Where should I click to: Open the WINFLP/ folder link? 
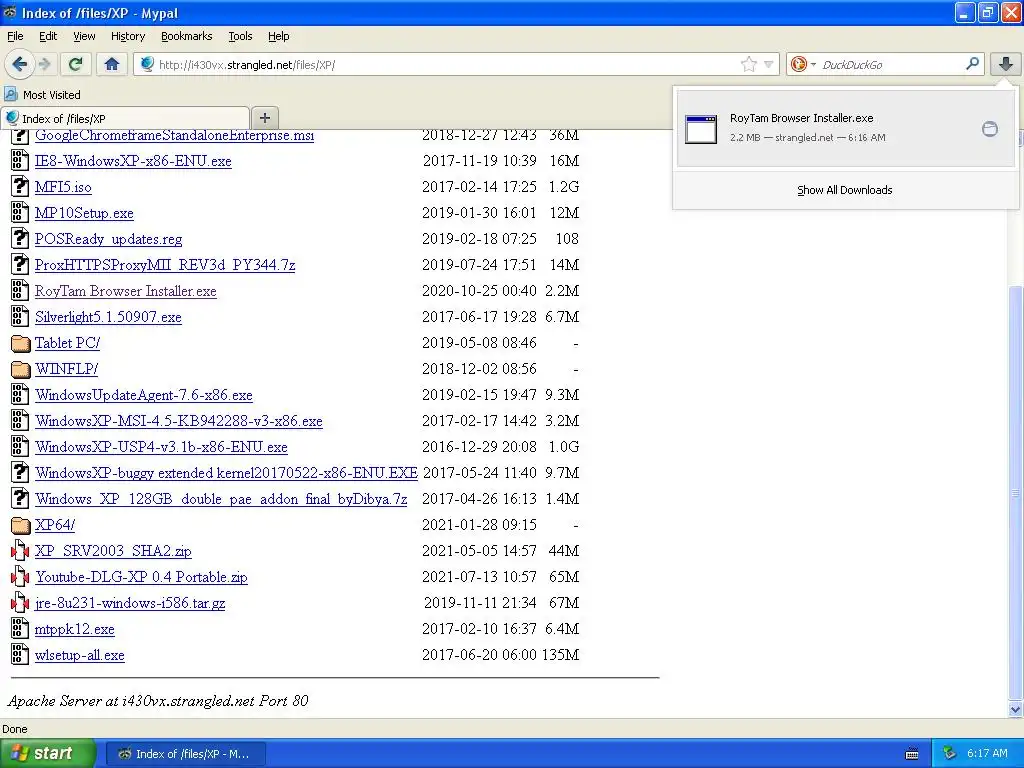pos(67,369)
